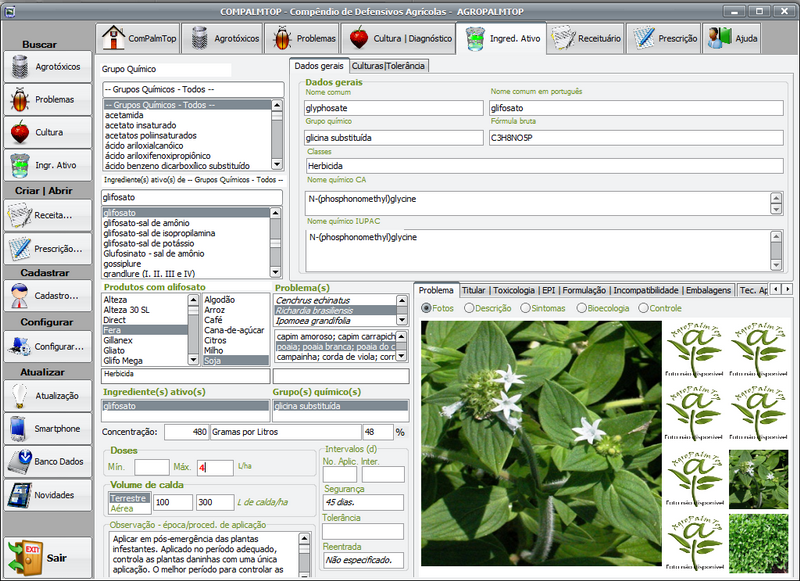This screenshot has height=581, width=800.
Task: Switch to the Titular tab
Action: click(x=473, y=290)
